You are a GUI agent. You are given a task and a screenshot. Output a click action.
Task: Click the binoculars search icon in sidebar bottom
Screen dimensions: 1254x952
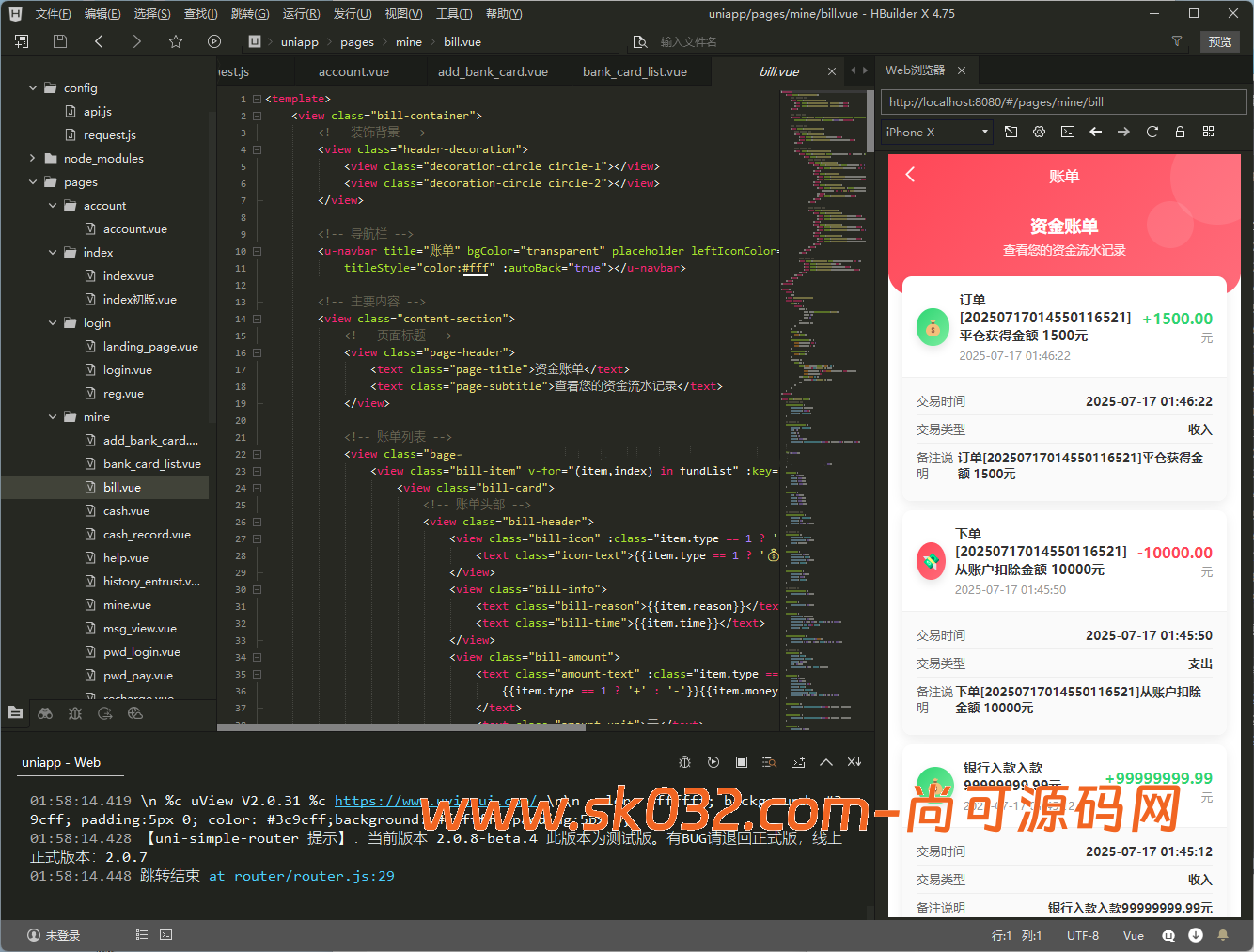[45, 713]
